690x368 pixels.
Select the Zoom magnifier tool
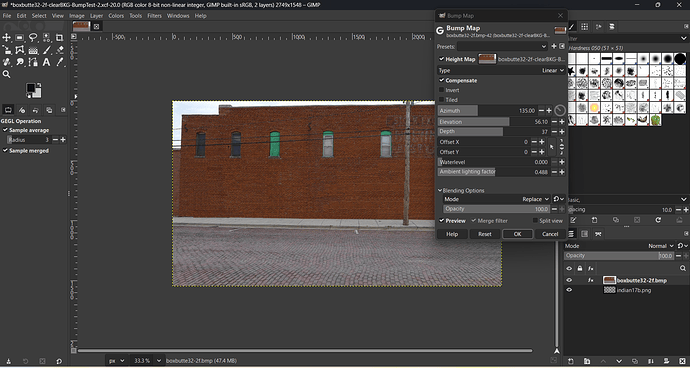(7, 75)
